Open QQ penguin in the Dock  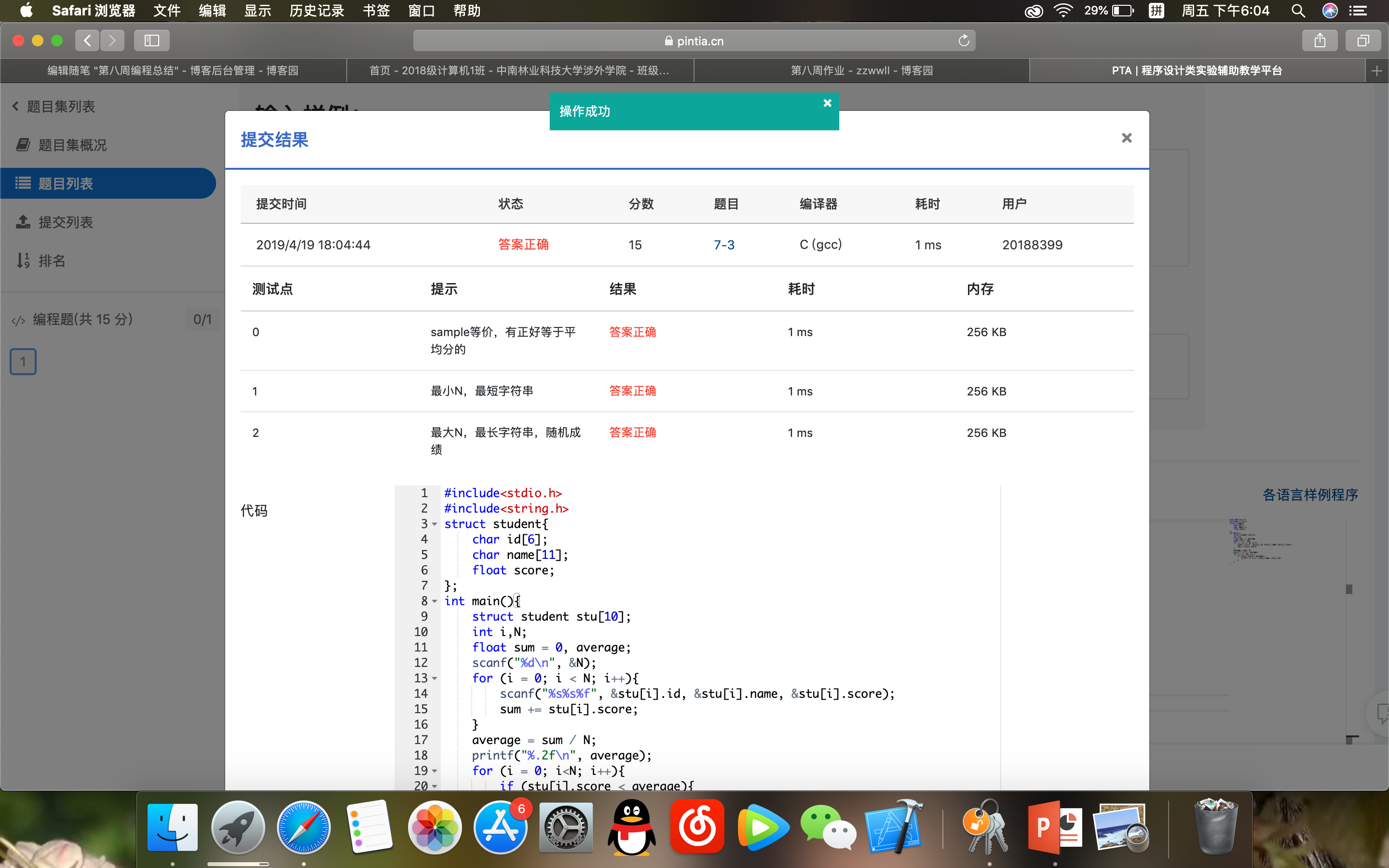(x=631, y=828)
